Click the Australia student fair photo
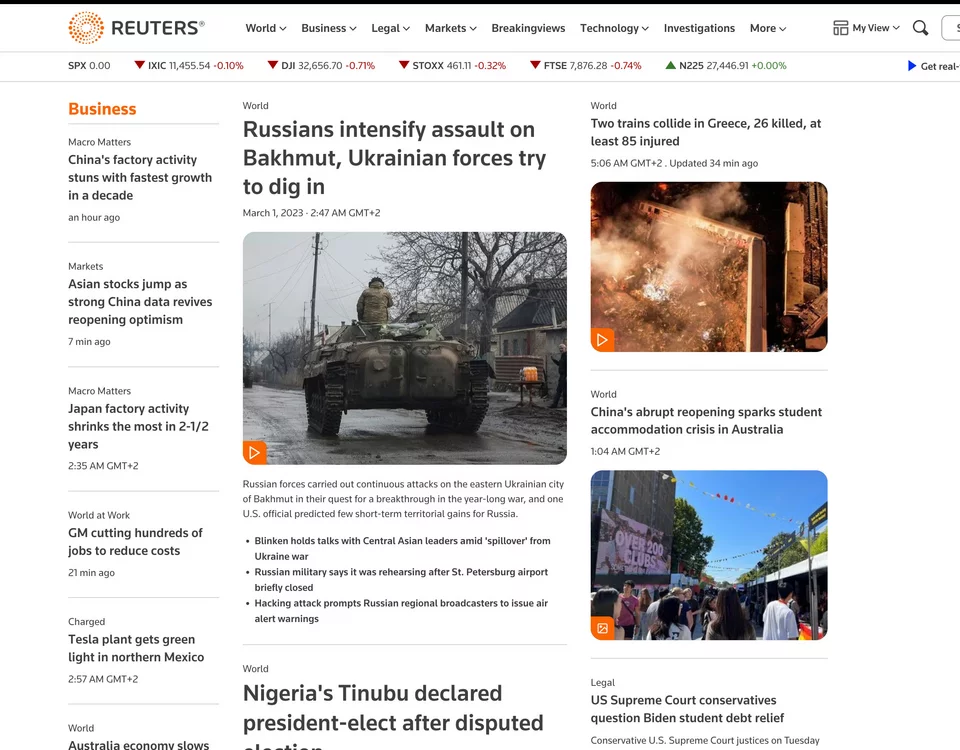 (x=709, y=555)
